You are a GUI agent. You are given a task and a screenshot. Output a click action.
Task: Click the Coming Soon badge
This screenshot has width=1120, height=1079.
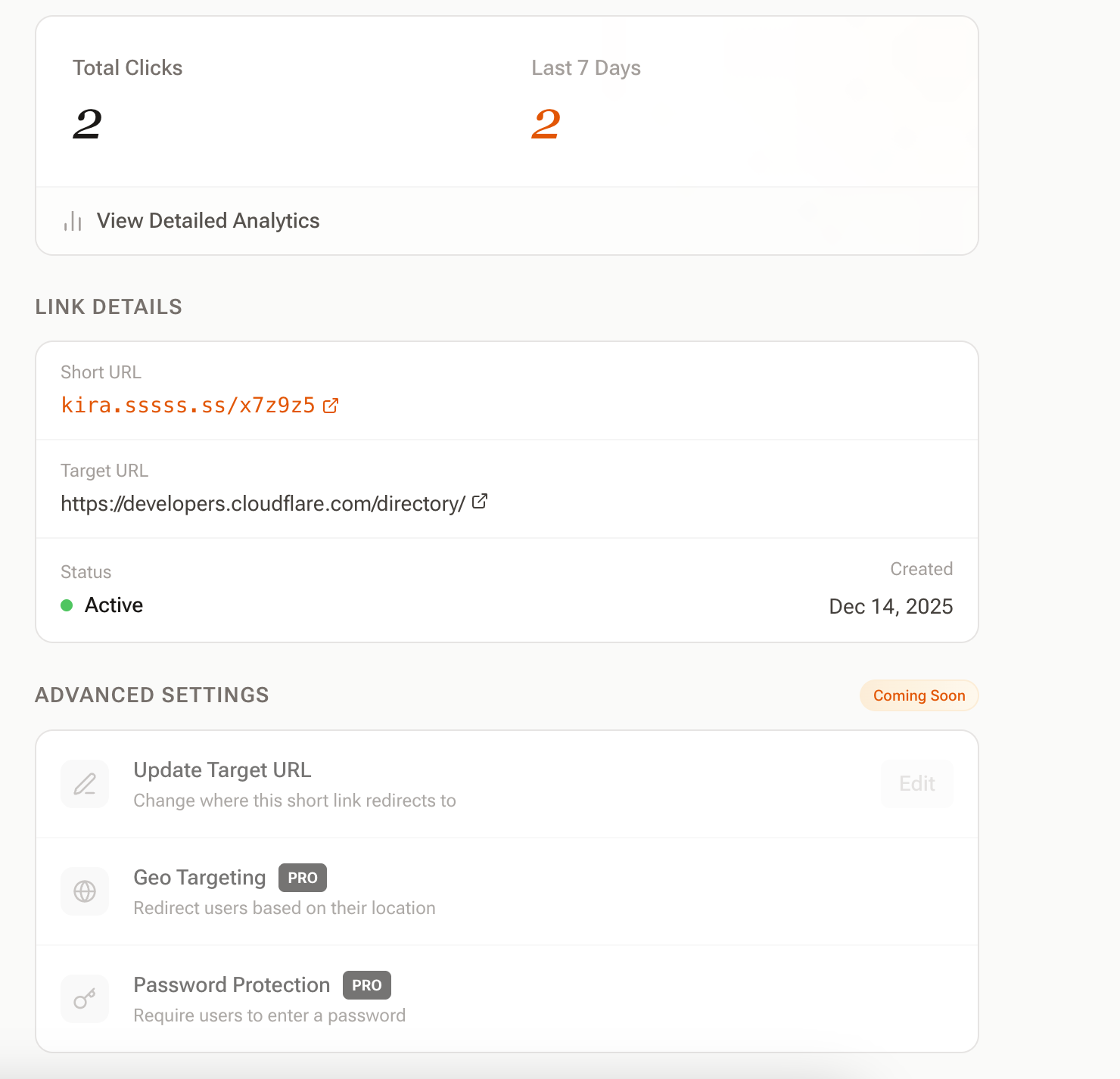click(919, 695)
